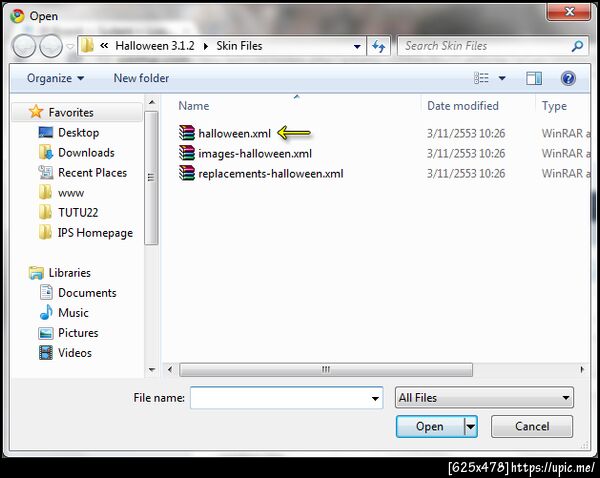600x478 pixels.
Task: Select the halloween.xml file
Action: point(234,133)
